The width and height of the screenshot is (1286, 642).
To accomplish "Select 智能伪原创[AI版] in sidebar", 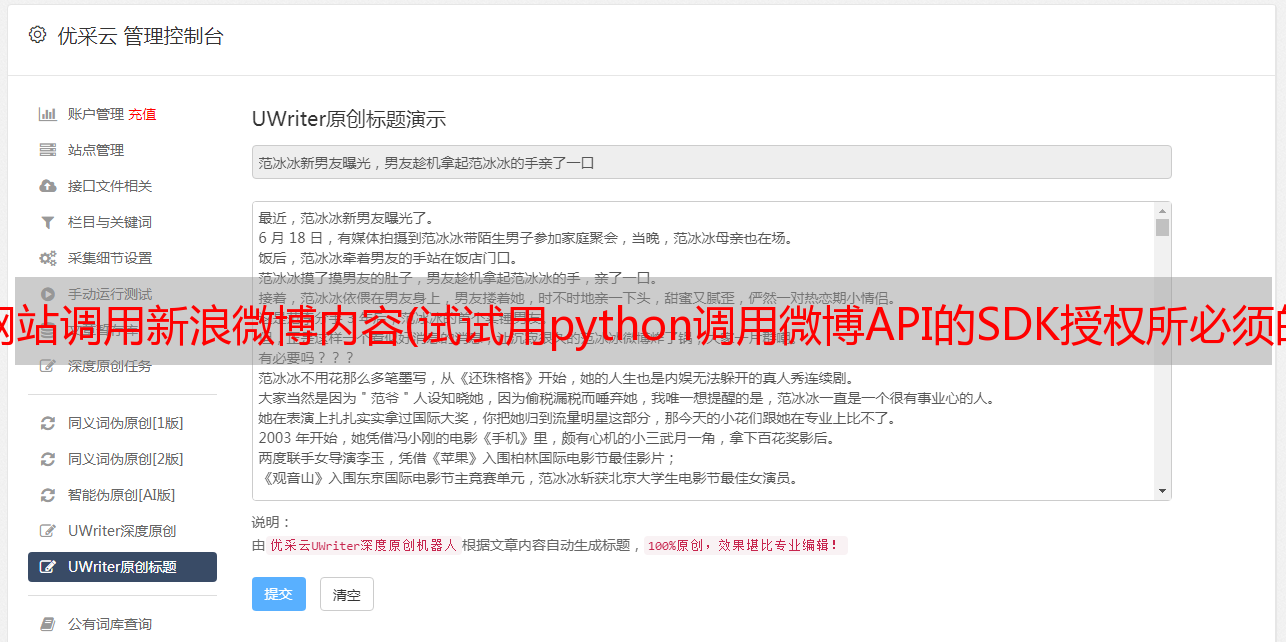I will 122,495.
